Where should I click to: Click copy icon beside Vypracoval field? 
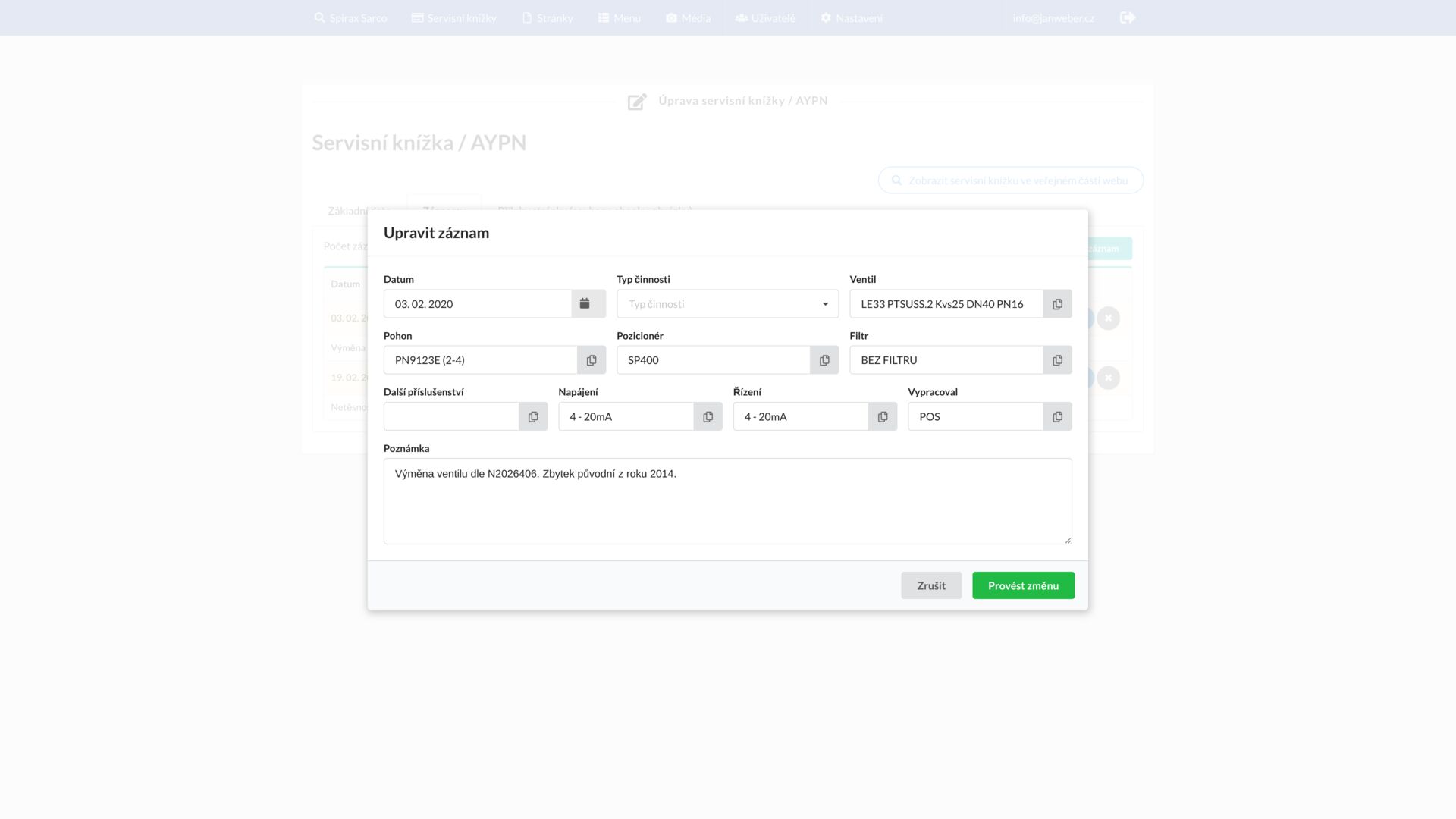pyautogui.click(x=1057, y=416)
